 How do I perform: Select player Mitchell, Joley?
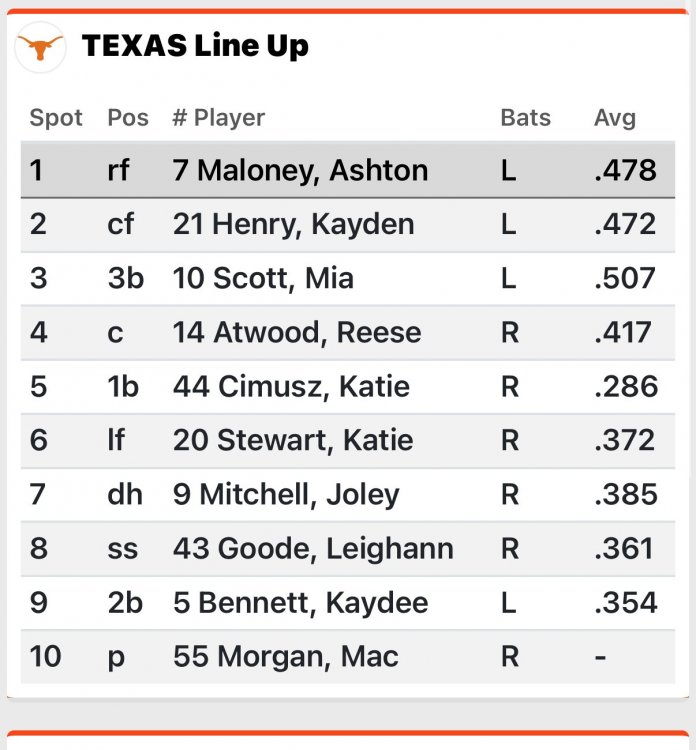[286, 494]
